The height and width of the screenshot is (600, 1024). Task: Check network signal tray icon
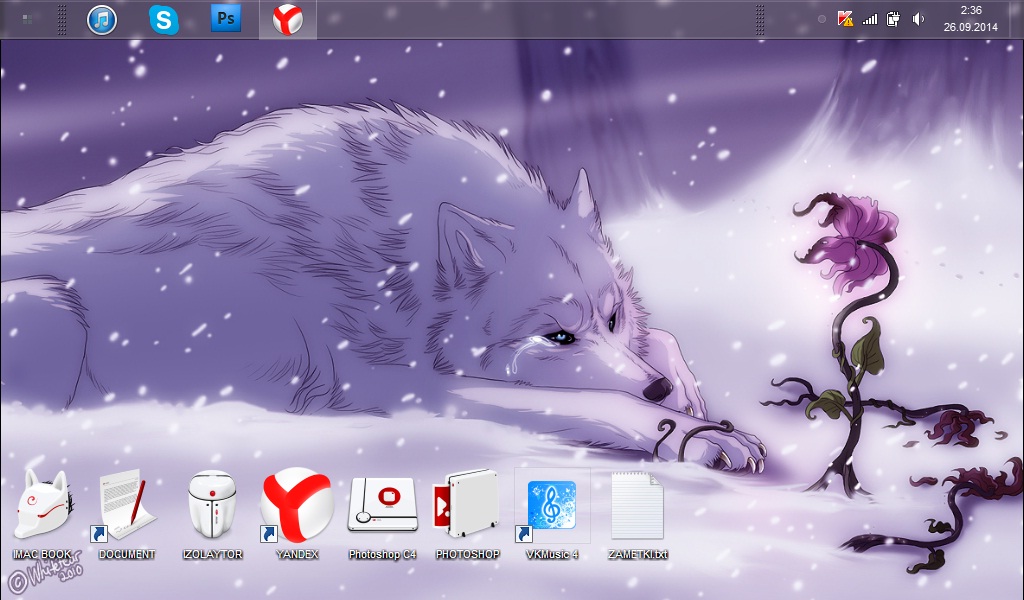tap(869, 19)
